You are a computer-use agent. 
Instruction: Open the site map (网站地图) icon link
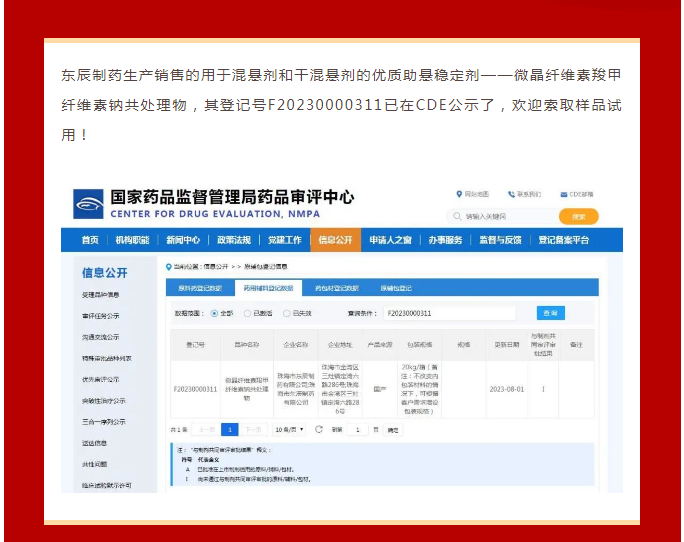458,194
